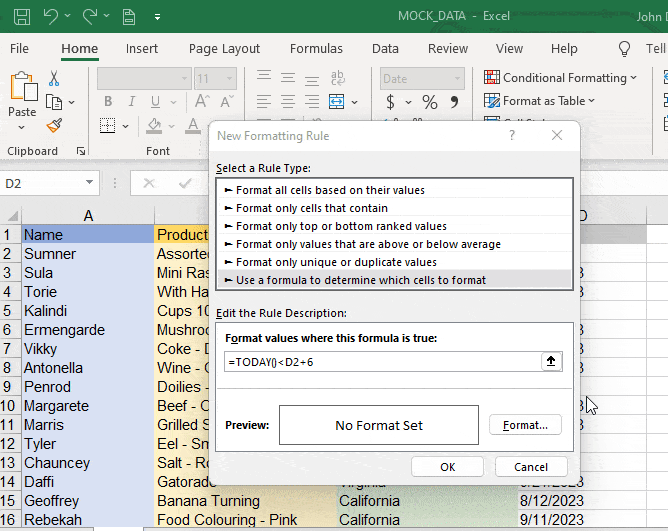Image resolution: width=668 pixels, height=531 pixels.
Task: Open the Borders dropdown arrow
Action: (125, 126)
